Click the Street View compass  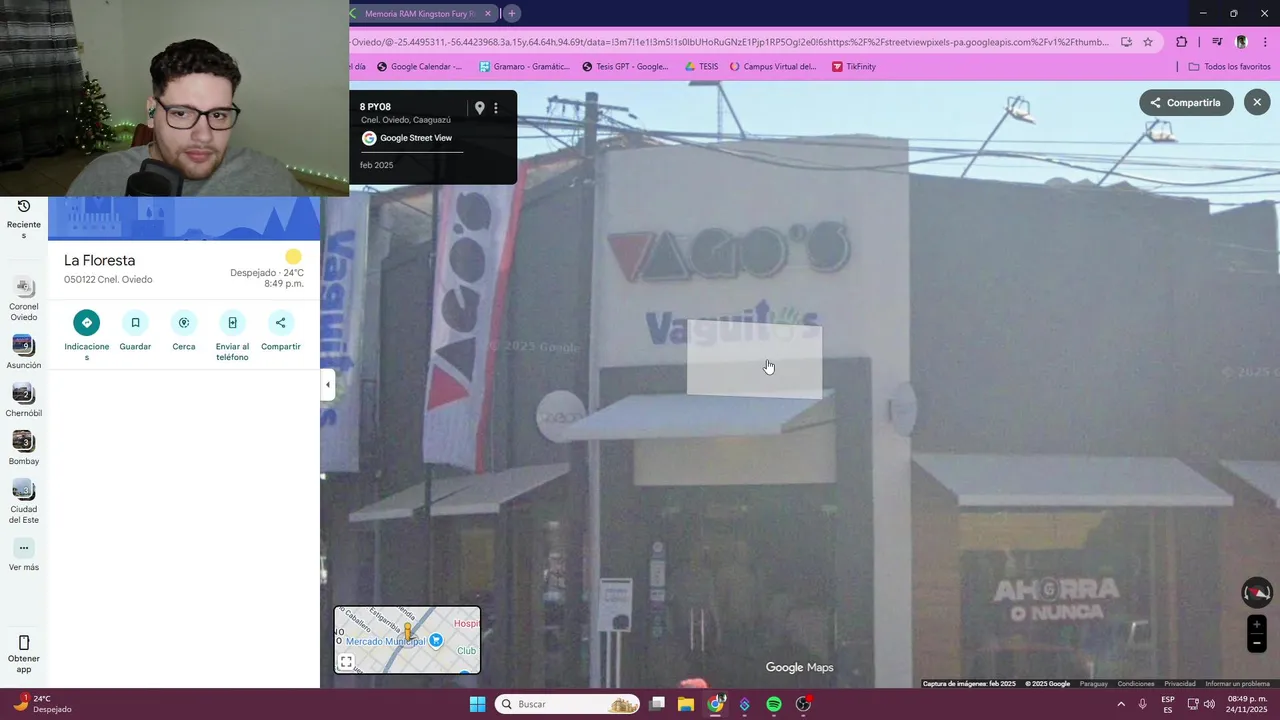1257,593
